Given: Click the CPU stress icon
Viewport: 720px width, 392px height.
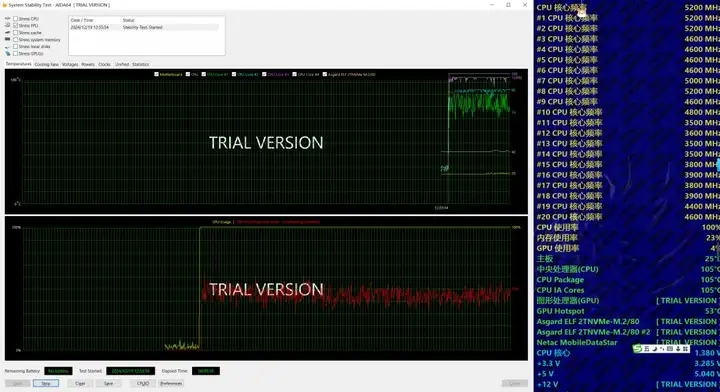Looking at the screenshot, I should [7, 18].
